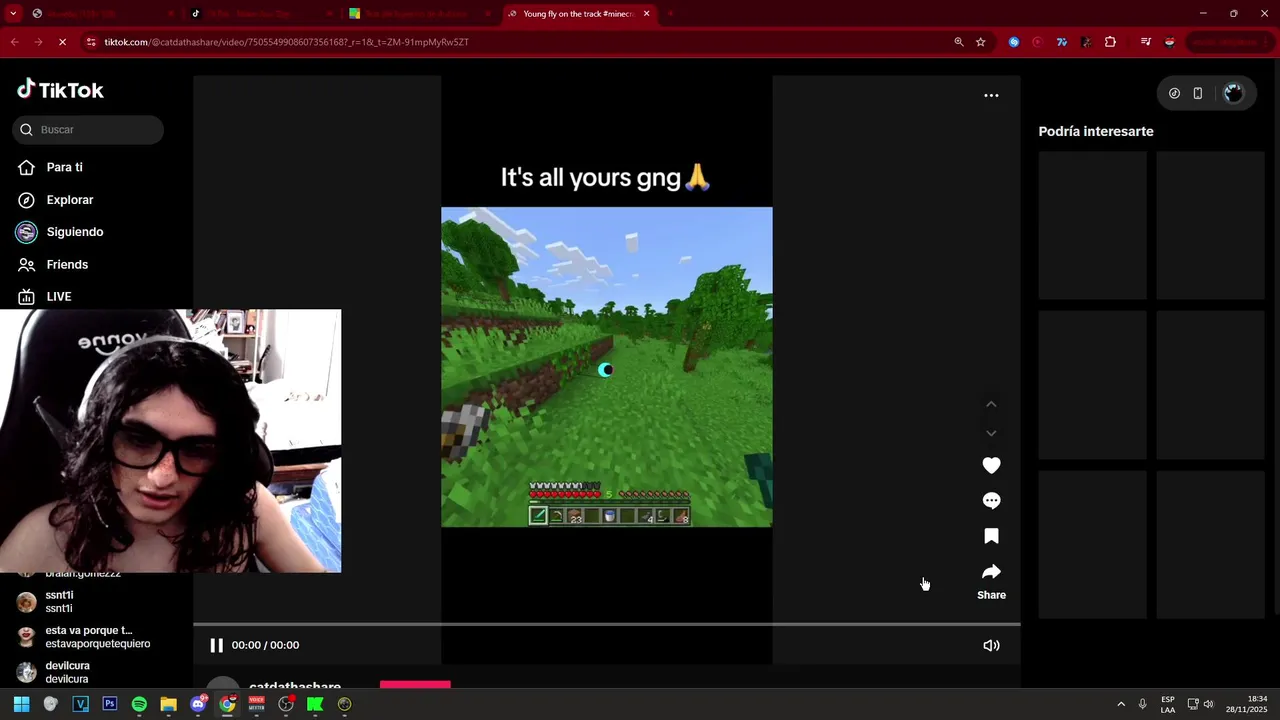1280x720 pixels.
Task: Open the video more options menu
Action: (x=991, y=96)
